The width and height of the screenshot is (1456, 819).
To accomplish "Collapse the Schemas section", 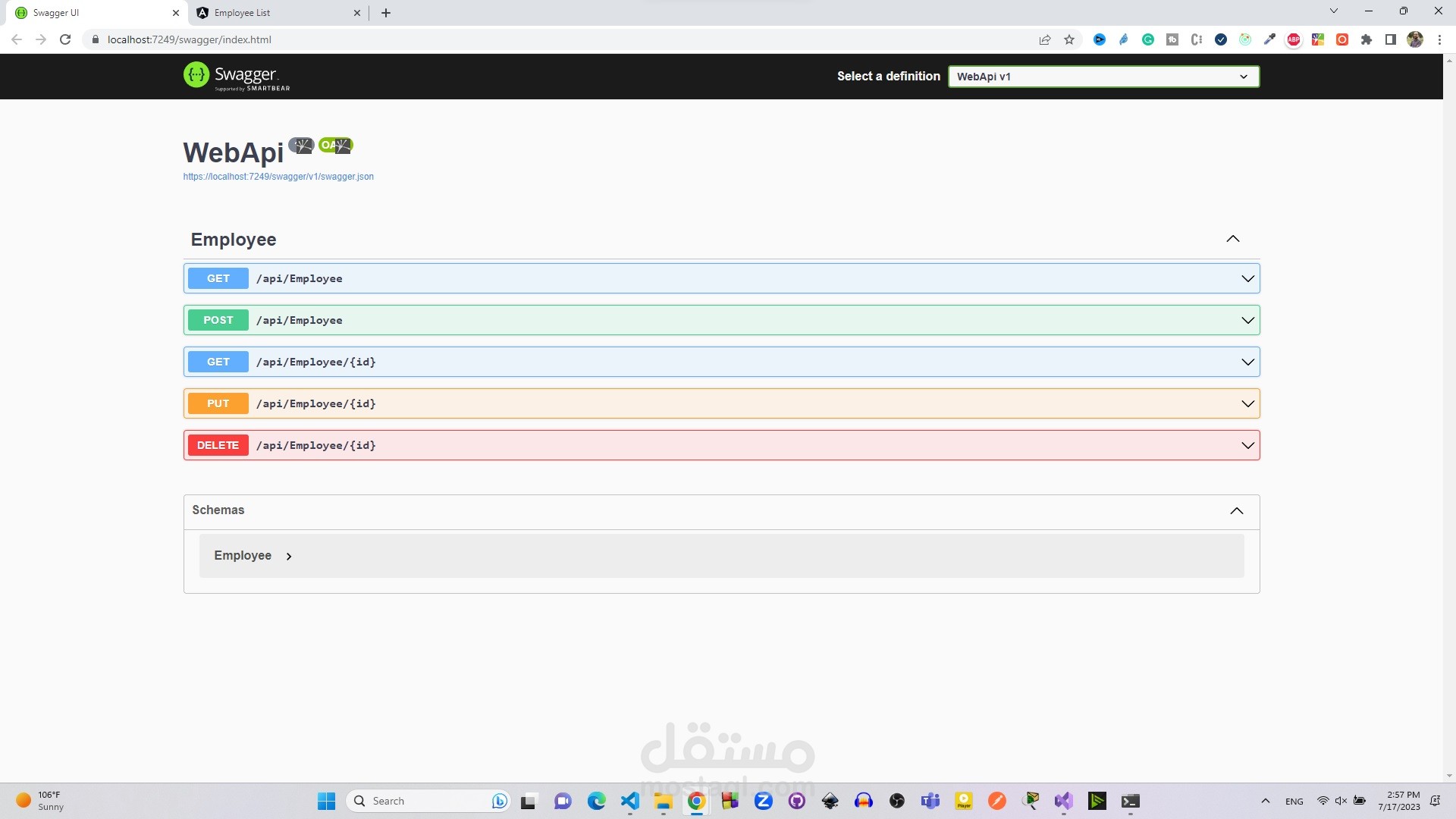I will pyautogui.click(x=1236, y=510).
